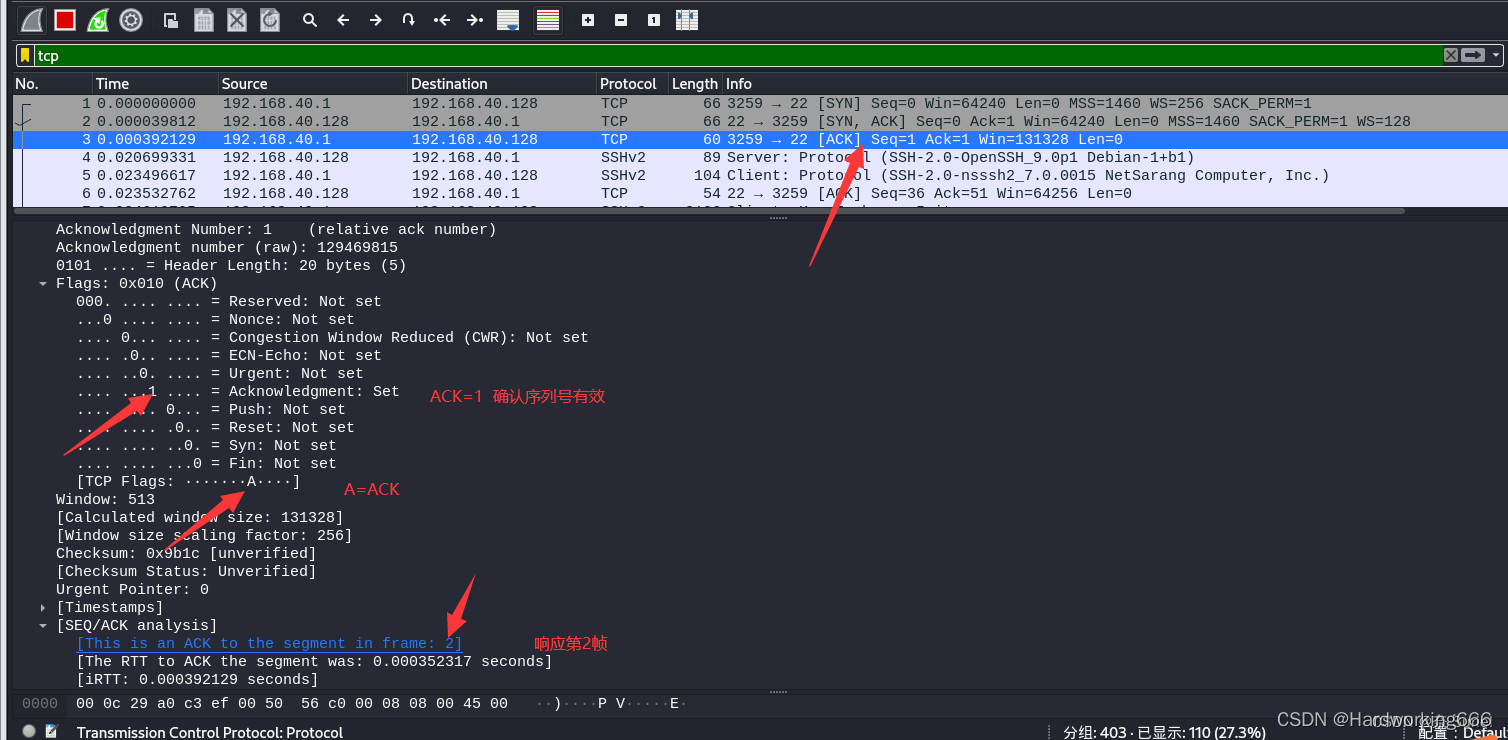The image size is (1508, 740).
Task: Select packet 1 SYN row
Action: pyautogui.click(x=758, y=103)
